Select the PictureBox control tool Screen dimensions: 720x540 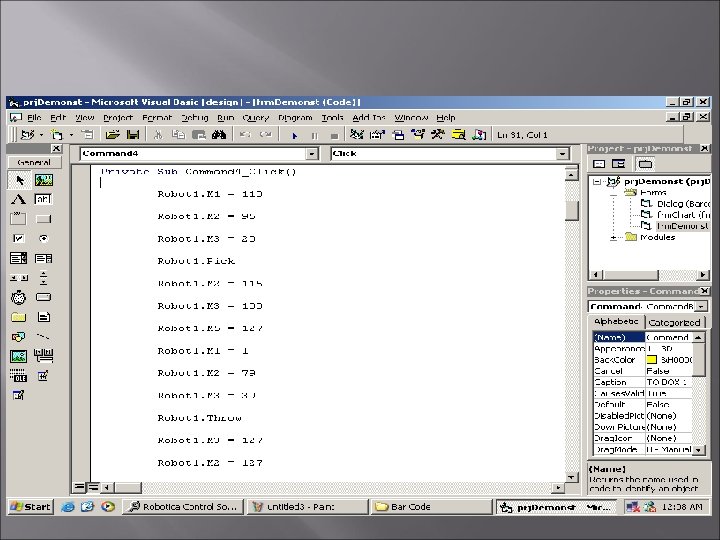[44, 180]
